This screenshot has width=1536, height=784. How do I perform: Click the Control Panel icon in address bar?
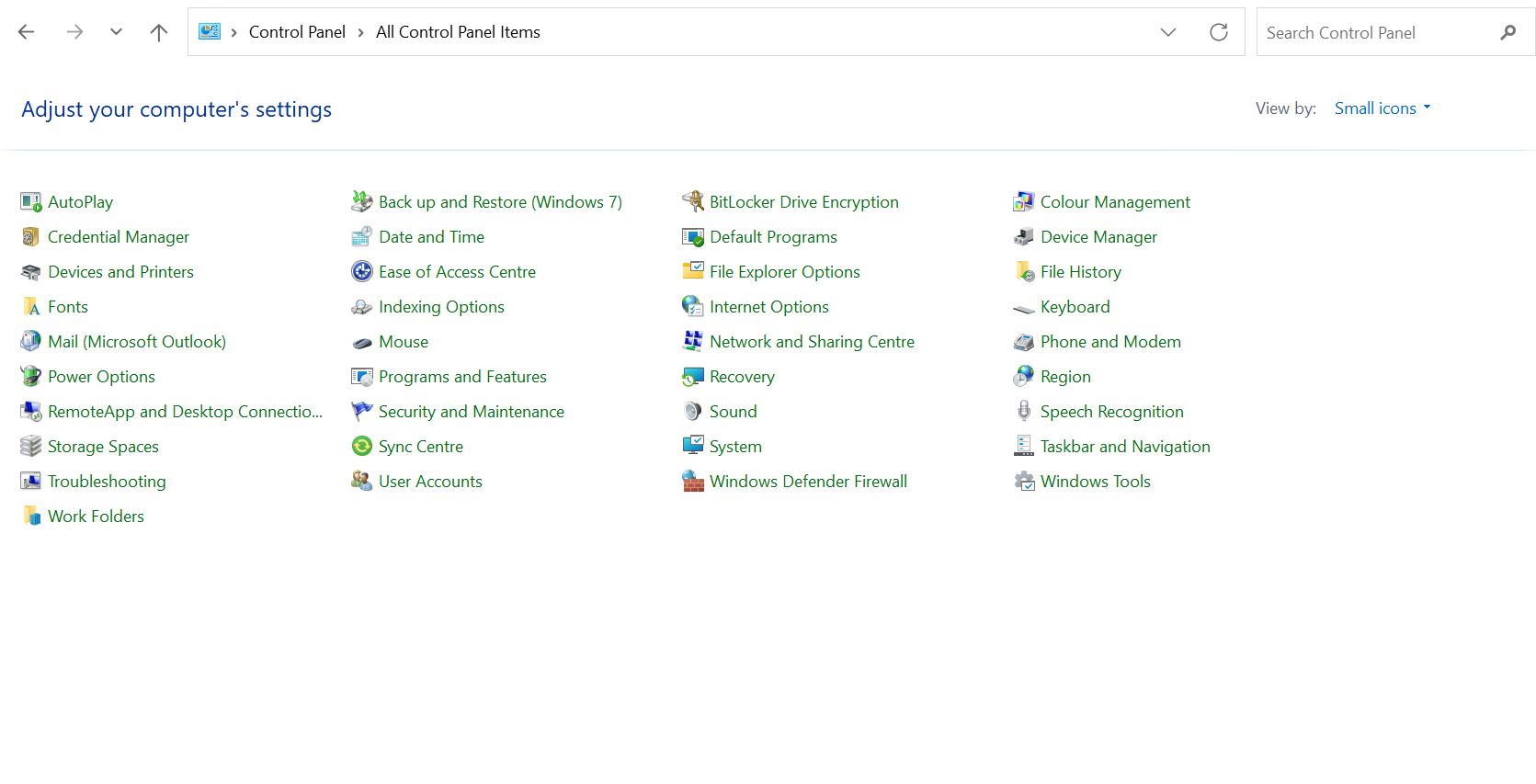[x=210, y=32]
